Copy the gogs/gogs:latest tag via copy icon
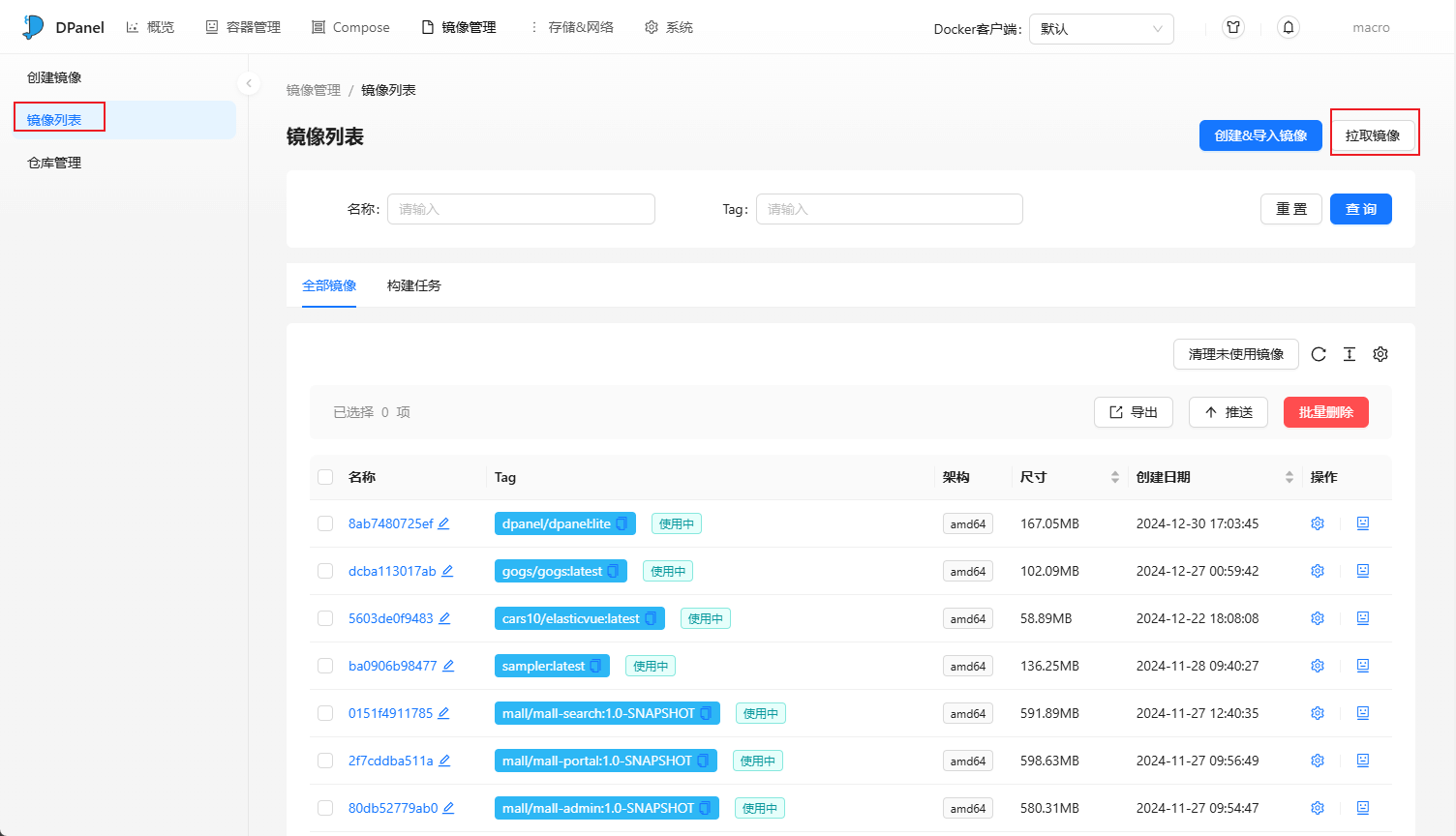Screen dimensions: 1456x836 tap(613, 572)
